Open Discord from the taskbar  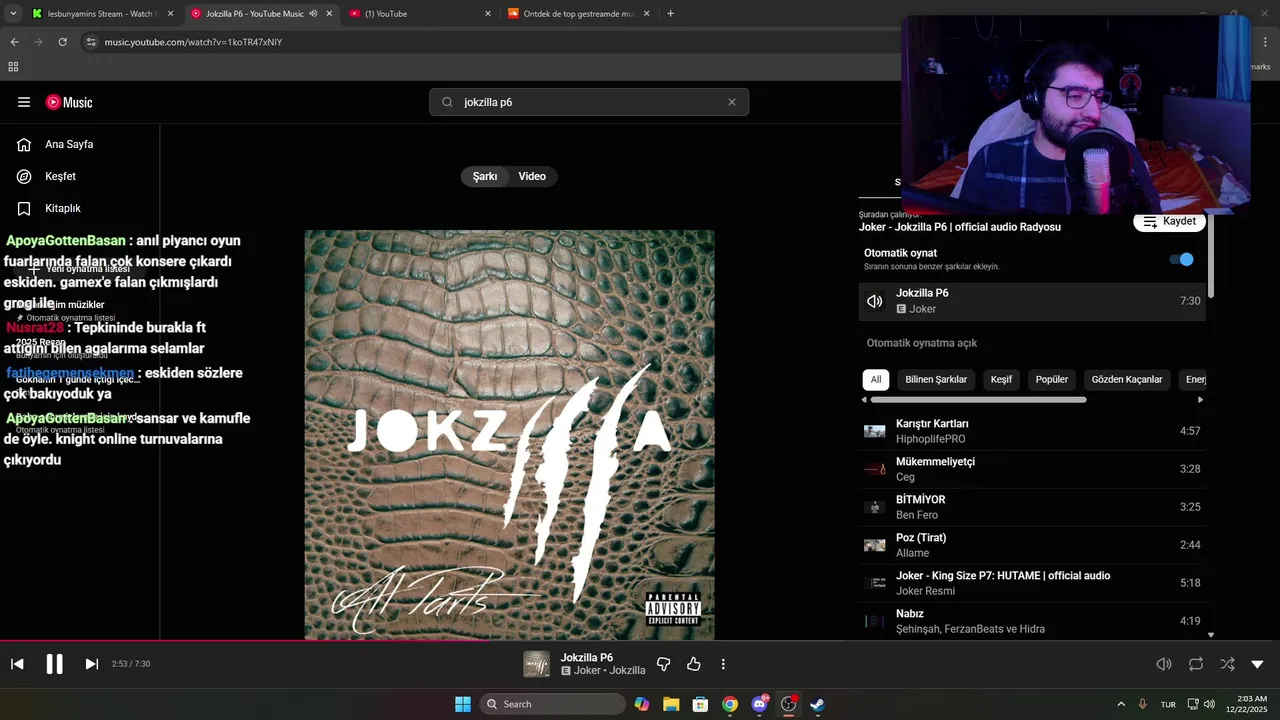[759, 704]
